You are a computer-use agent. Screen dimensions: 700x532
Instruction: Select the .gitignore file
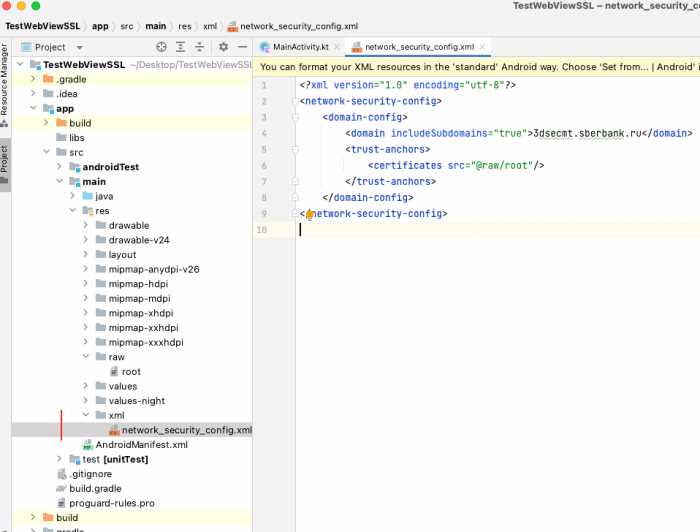pos(84,474)
